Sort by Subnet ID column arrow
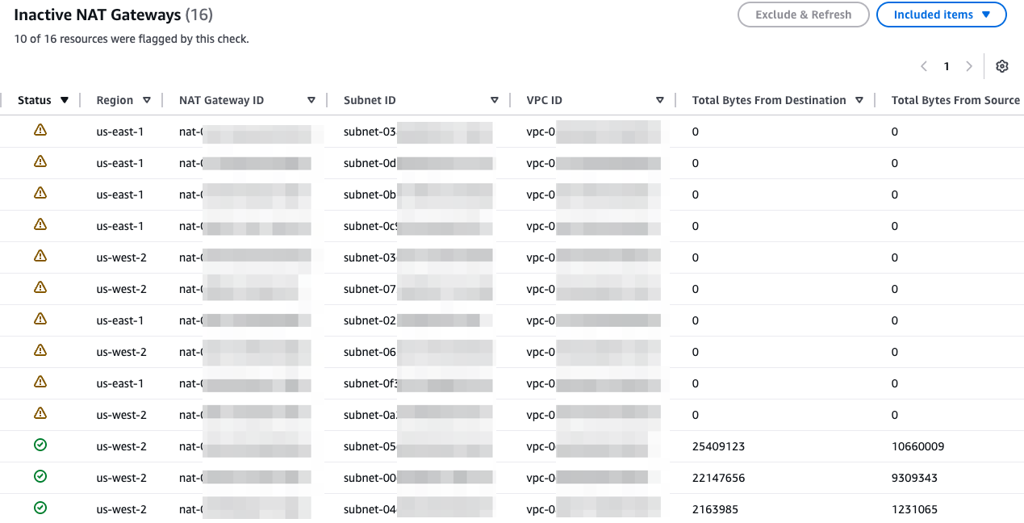The height and width of the screenshot is (523, 1024). coord(494,100)
